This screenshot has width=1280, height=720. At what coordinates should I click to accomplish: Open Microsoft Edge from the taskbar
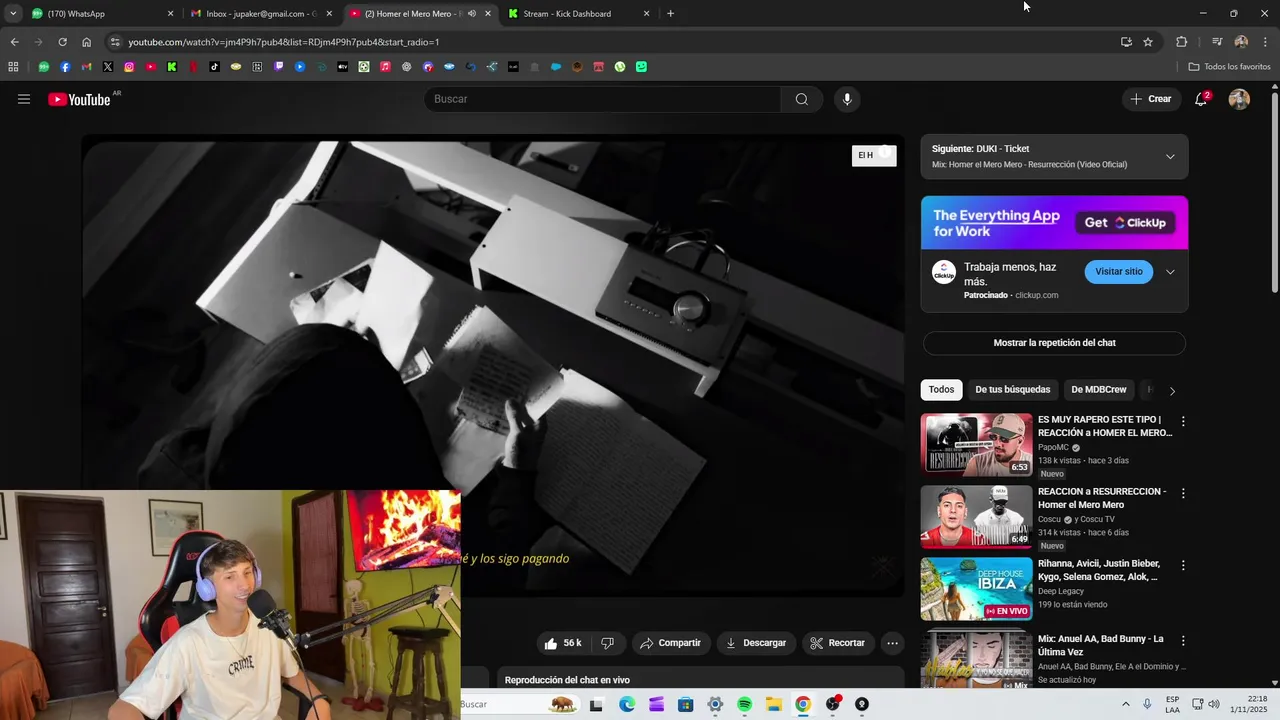[626, 704]
